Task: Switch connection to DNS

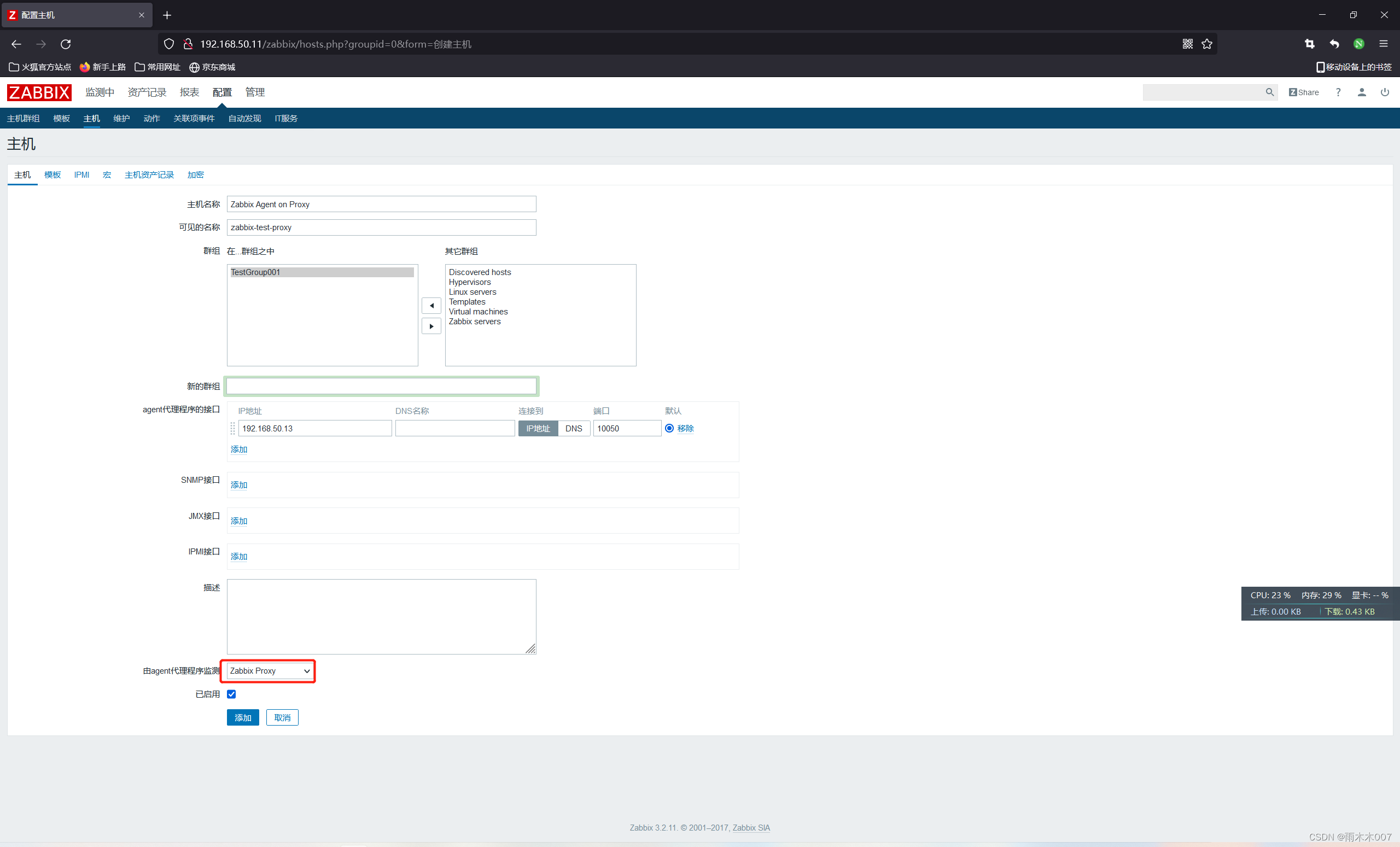Action: [x=574, y=428]
